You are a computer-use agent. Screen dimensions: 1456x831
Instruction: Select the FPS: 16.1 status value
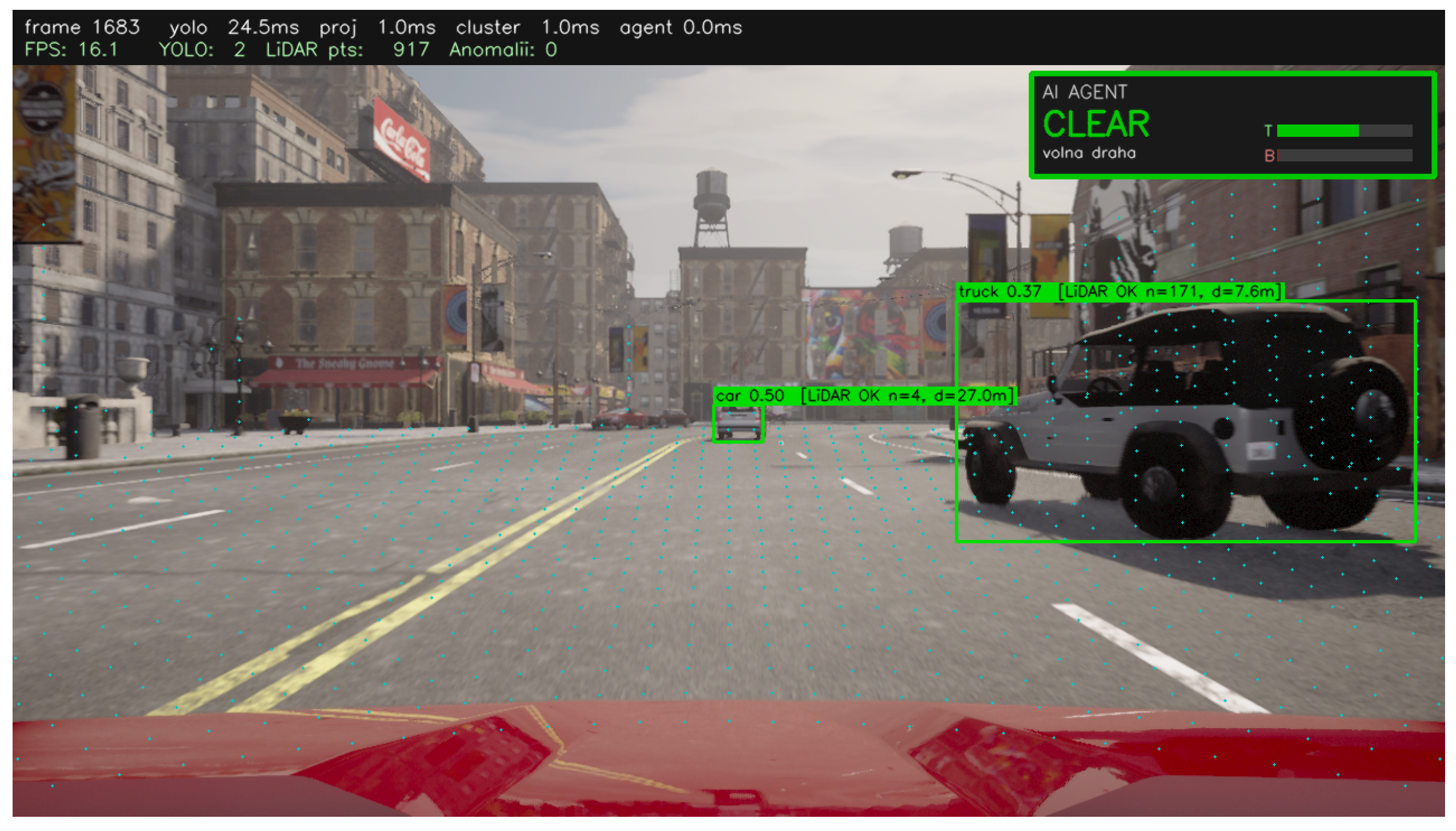click(71, 50)
